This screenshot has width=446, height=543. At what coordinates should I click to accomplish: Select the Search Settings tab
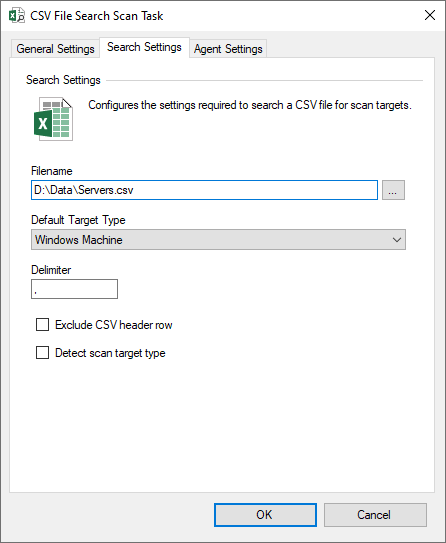tap(144, 47)
